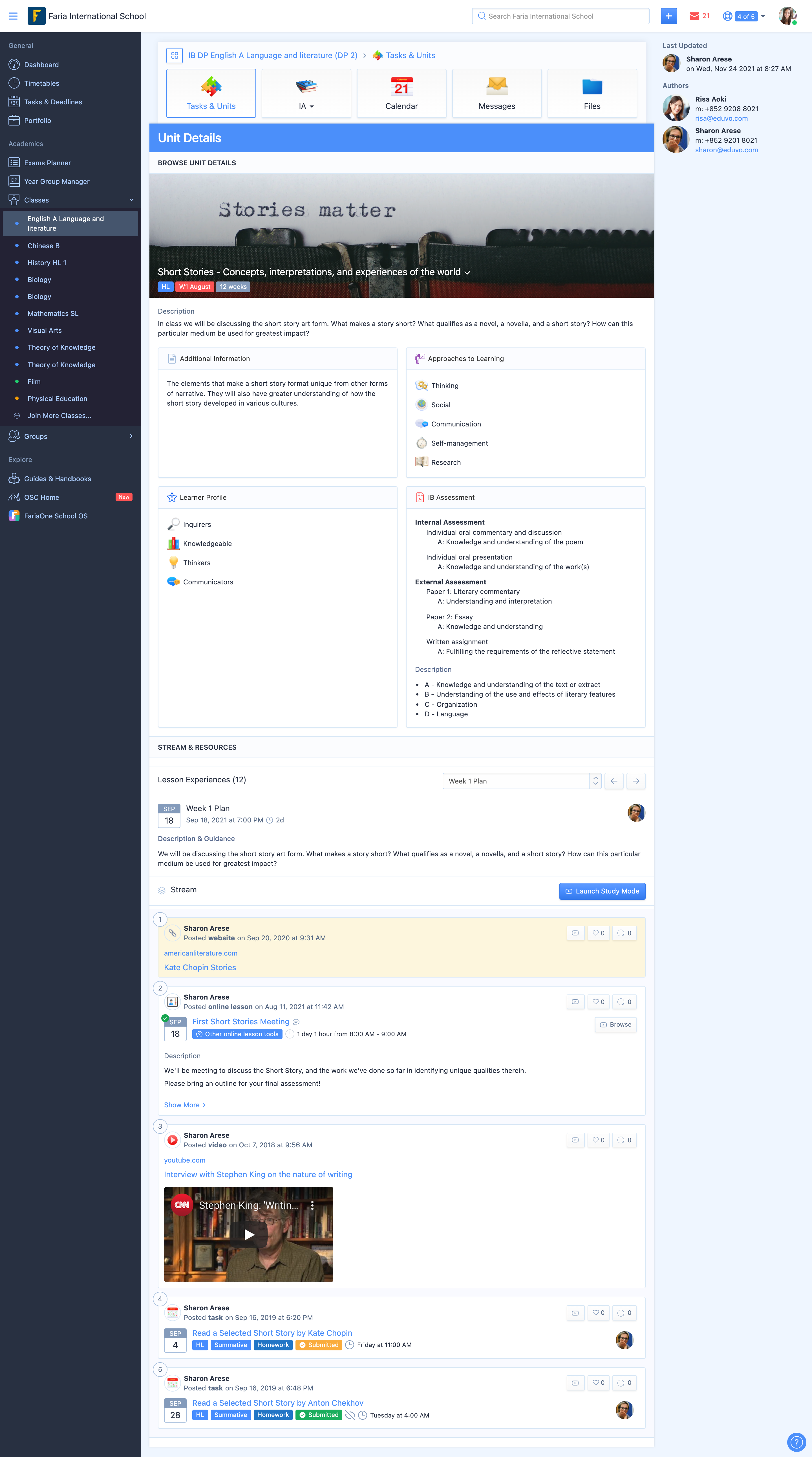812x1457 pixels.
Task: Open the Kate Chopin Stories link
Action: [x=200, y=968]
